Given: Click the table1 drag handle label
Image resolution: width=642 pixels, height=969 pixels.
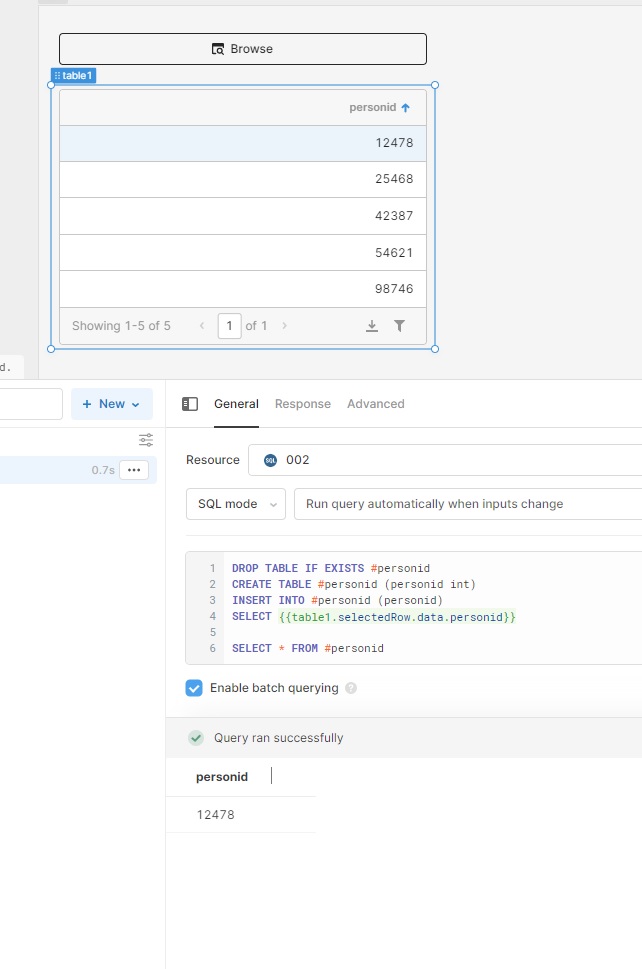Looking at the screenshot, I should click(73, 74).
